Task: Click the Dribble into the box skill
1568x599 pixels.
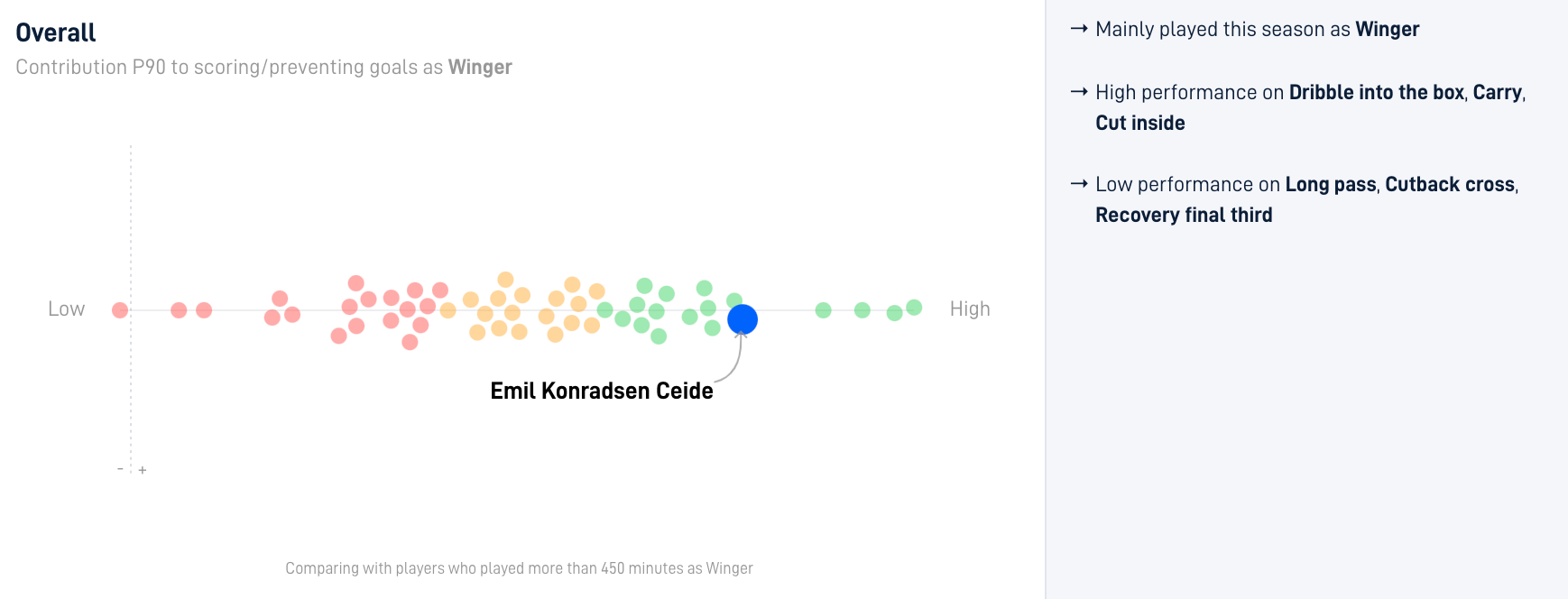Action: point(1377,92)
